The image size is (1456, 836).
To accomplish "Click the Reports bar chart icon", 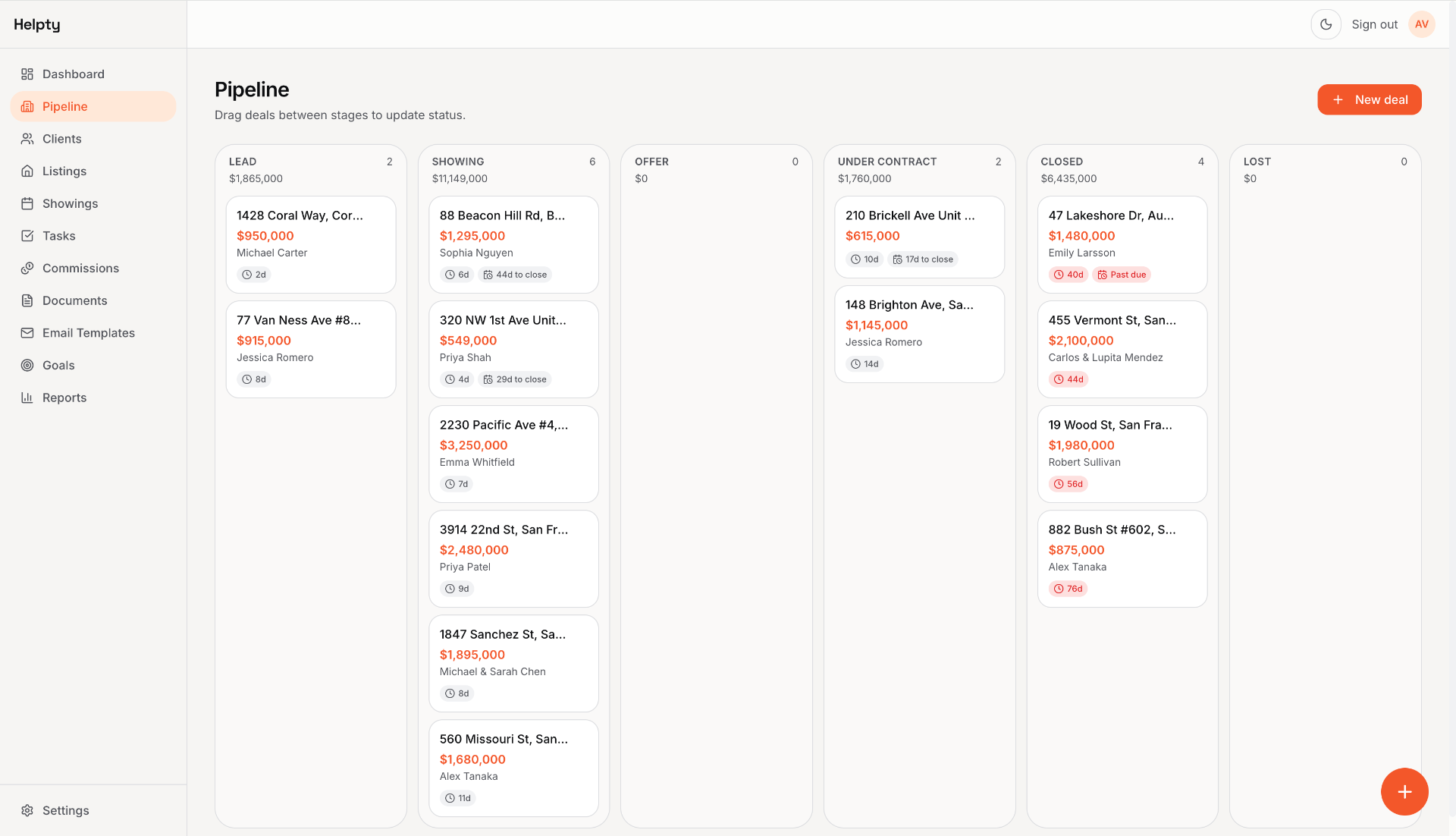I will (x=27, y=398).
